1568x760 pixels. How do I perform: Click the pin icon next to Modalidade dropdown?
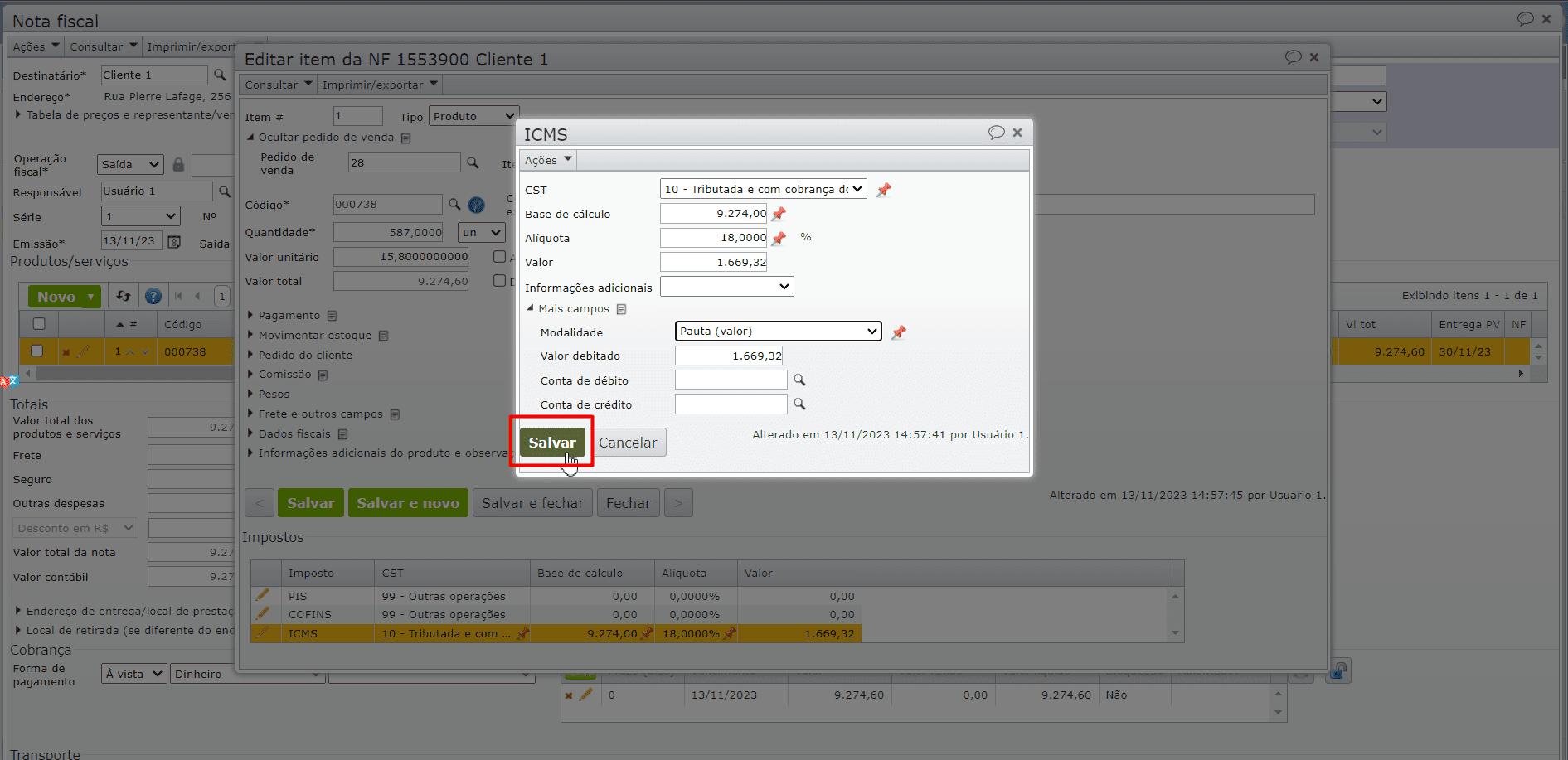coord(899,332)
